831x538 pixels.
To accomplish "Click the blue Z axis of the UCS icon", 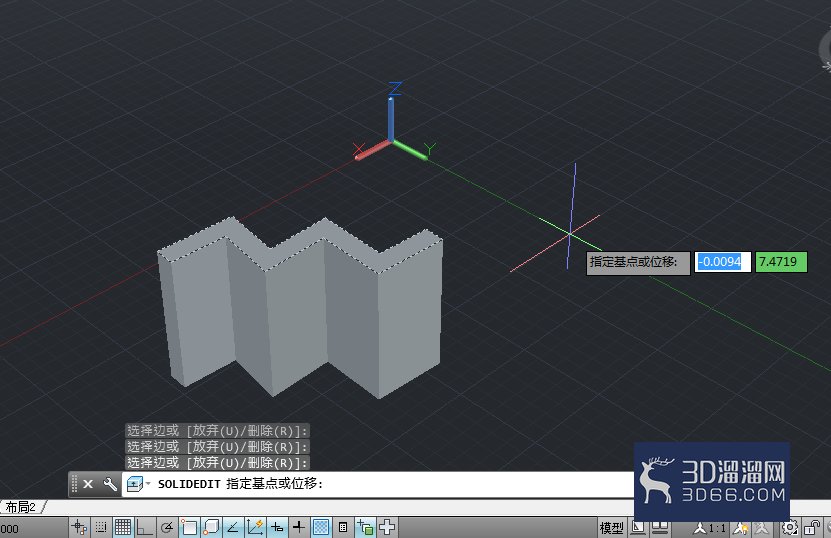I will (x=391, y=117).
